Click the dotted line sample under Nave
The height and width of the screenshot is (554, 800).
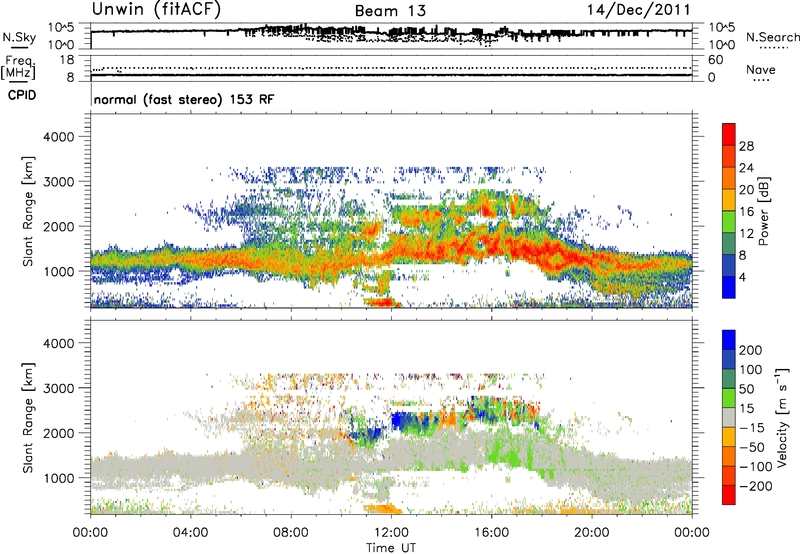click(761, 81)
